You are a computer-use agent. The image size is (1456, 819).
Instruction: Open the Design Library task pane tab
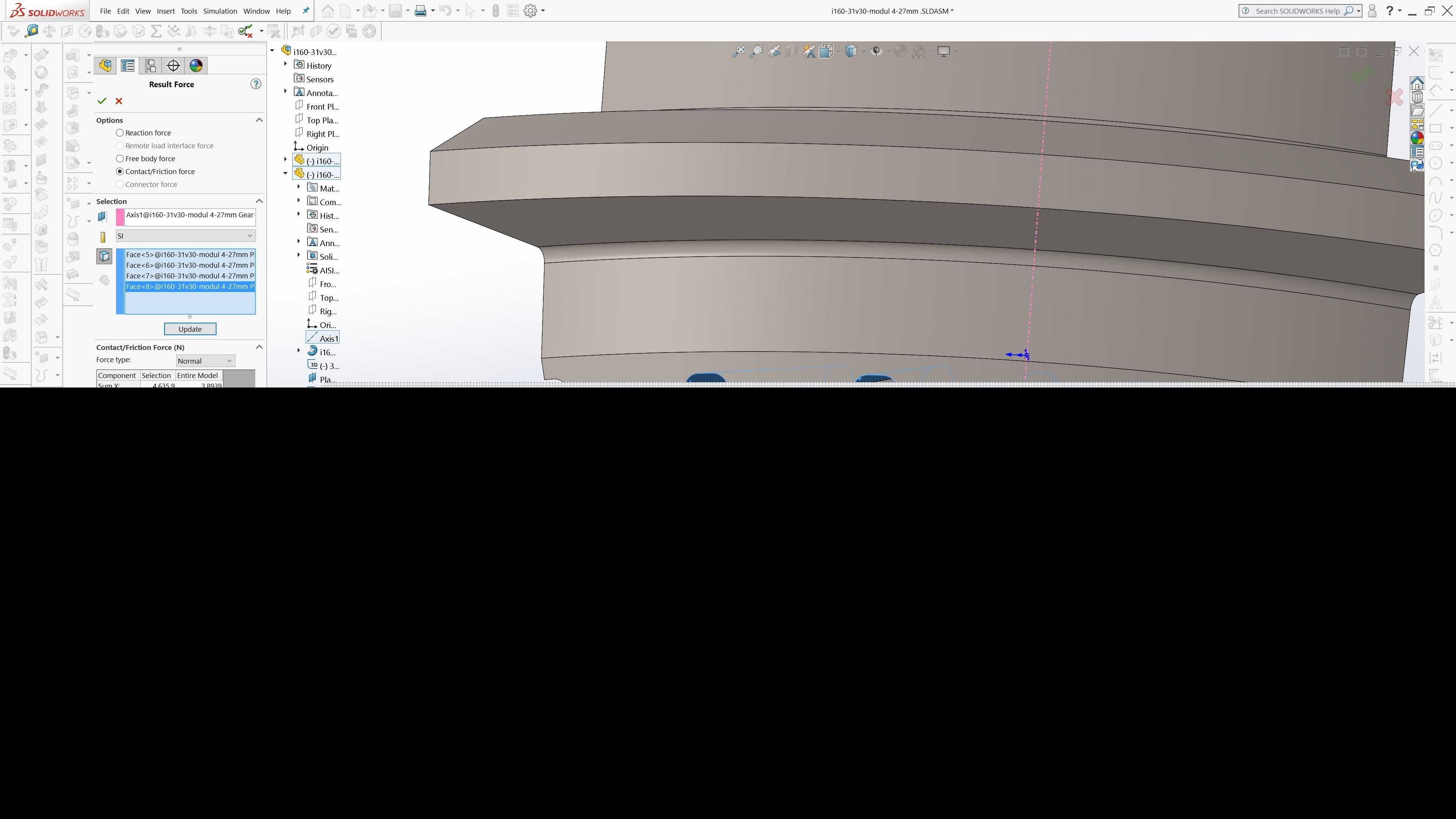click(x=1417, y=97)
